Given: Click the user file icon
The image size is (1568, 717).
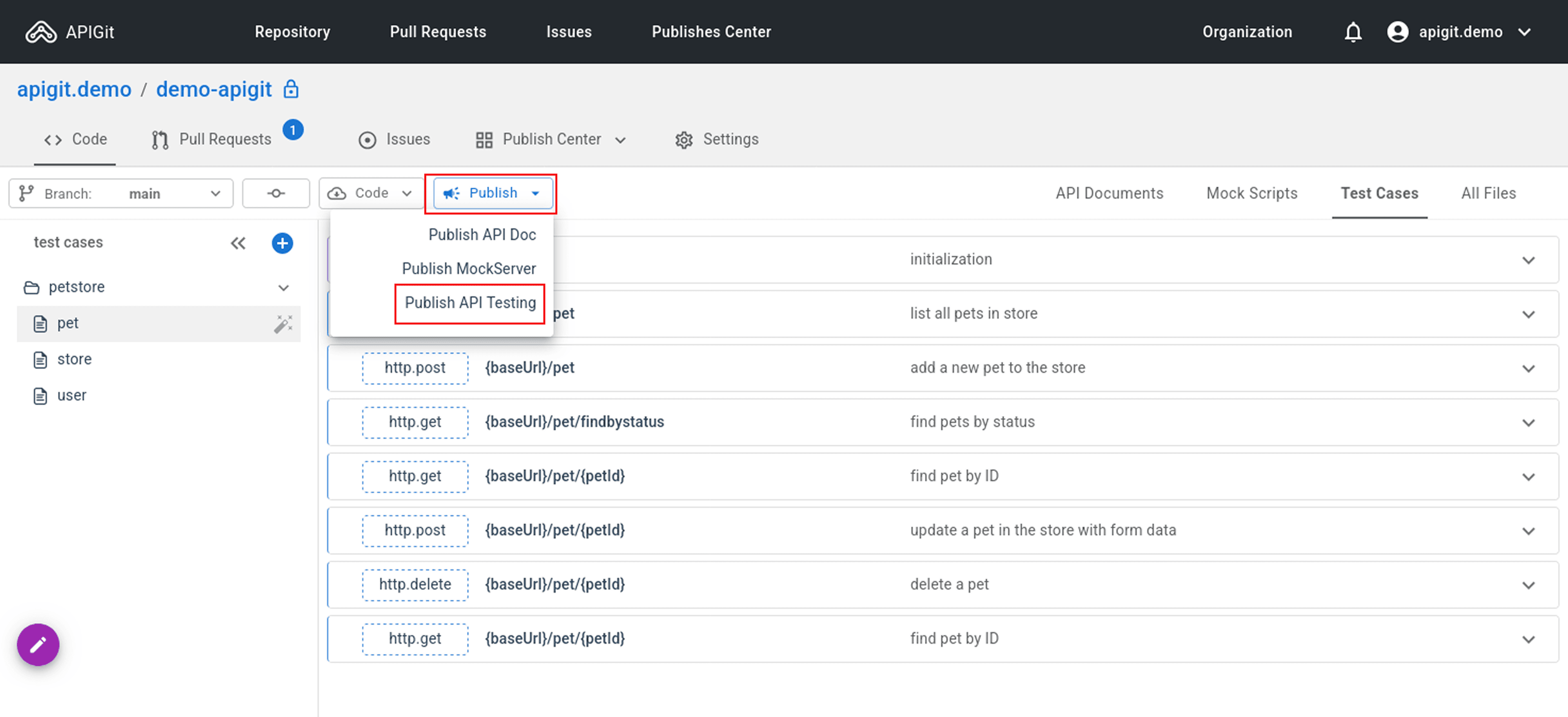Looking at the screenshot, I should 40,396.
